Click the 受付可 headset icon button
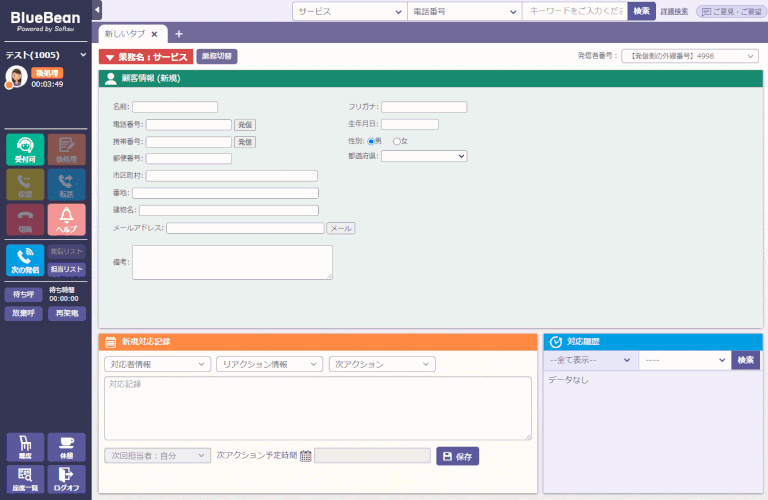Screen dimensions: 768x500 (x=25, y=146)
